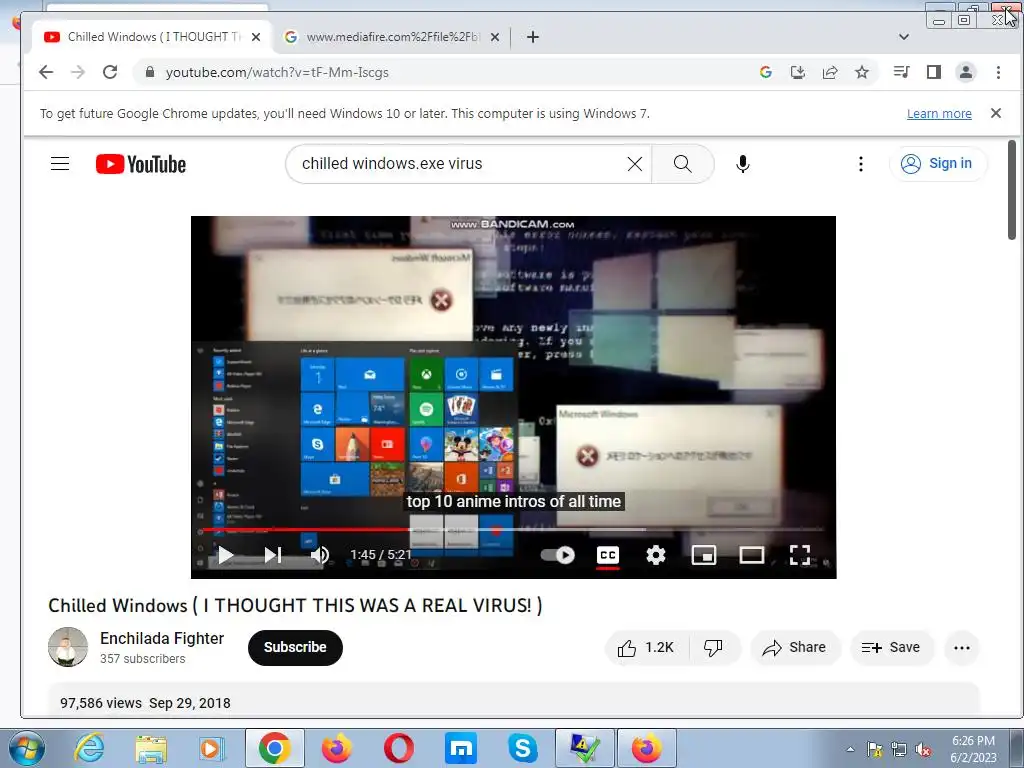Screen dimensions: 1024x768
Task: Click the YouTube search magnifier button
Action: [682, 164]
